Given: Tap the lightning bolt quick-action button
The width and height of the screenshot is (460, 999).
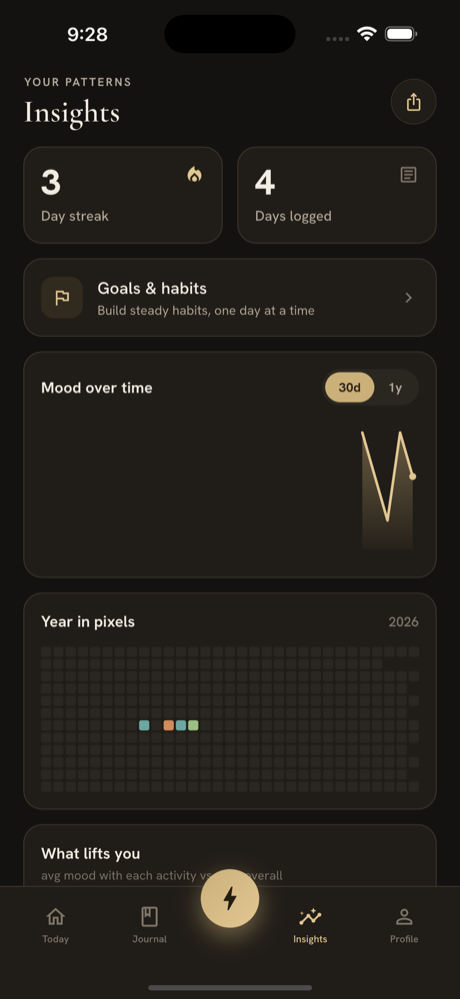Looking at the screenshot, I should tap(230, 898).
